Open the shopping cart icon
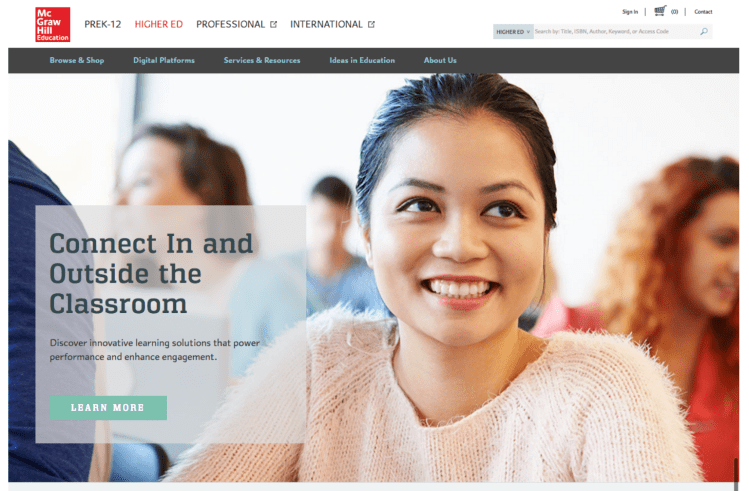 [x=660, y=11]
